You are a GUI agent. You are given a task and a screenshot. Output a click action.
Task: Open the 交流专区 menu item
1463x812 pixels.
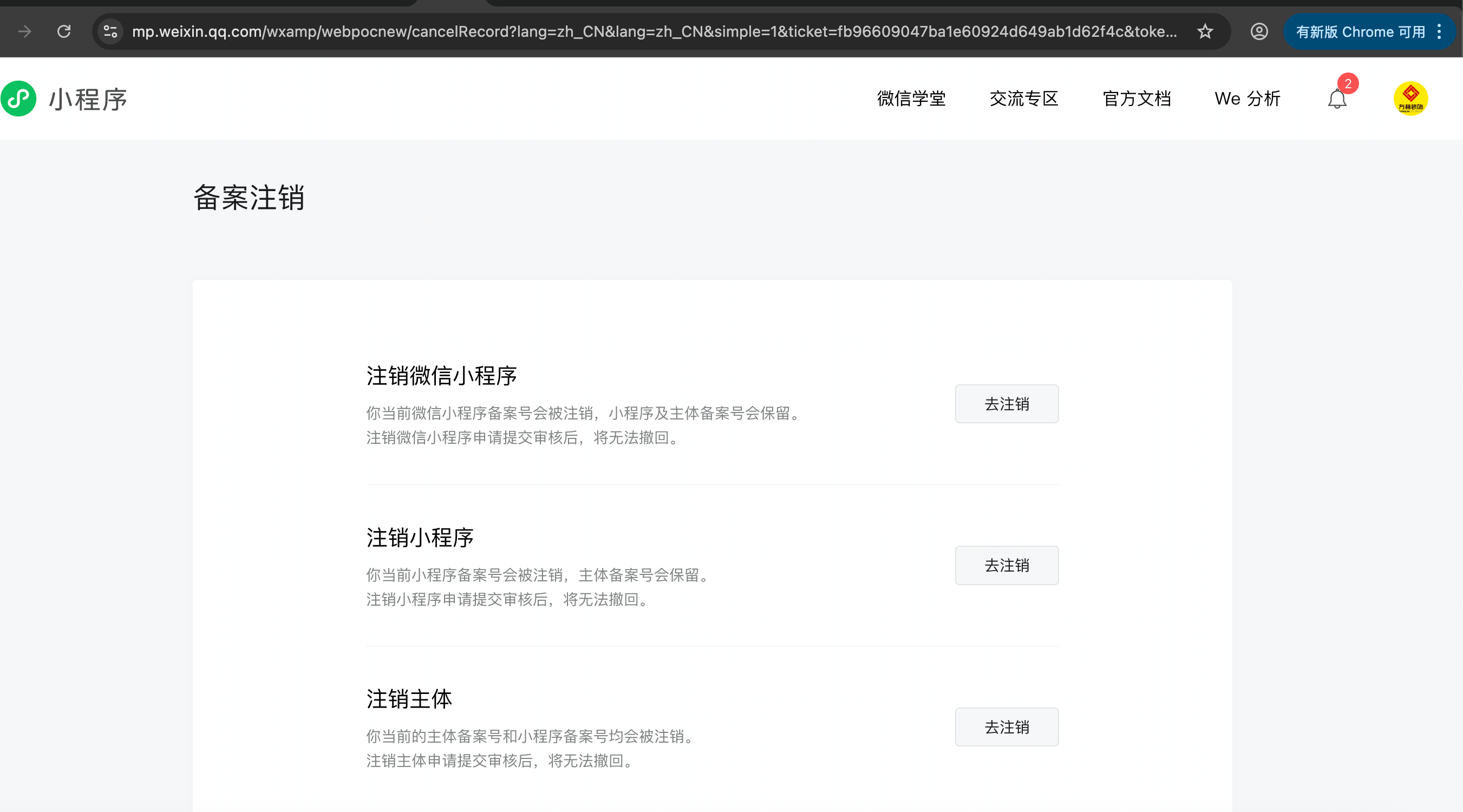click(x=1023, y=99)
